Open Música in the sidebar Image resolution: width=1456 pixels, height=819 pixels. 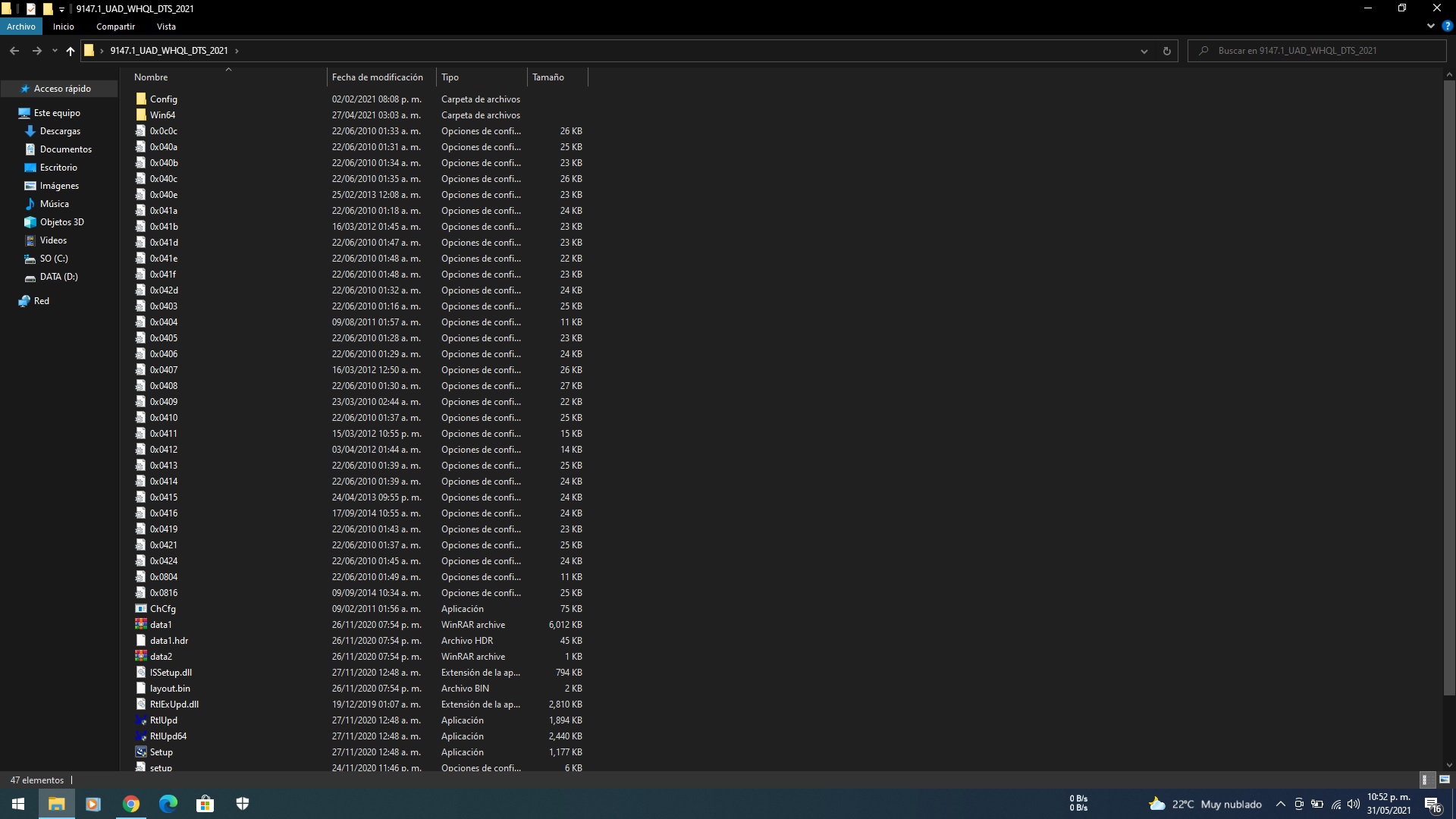[x=54, y=204]
